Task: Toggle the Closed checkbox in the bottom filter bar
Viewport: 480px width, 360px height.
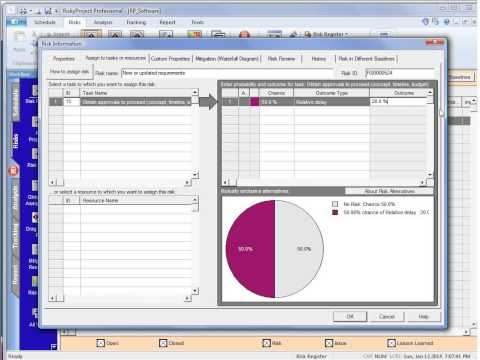Action: coord(163,343)
